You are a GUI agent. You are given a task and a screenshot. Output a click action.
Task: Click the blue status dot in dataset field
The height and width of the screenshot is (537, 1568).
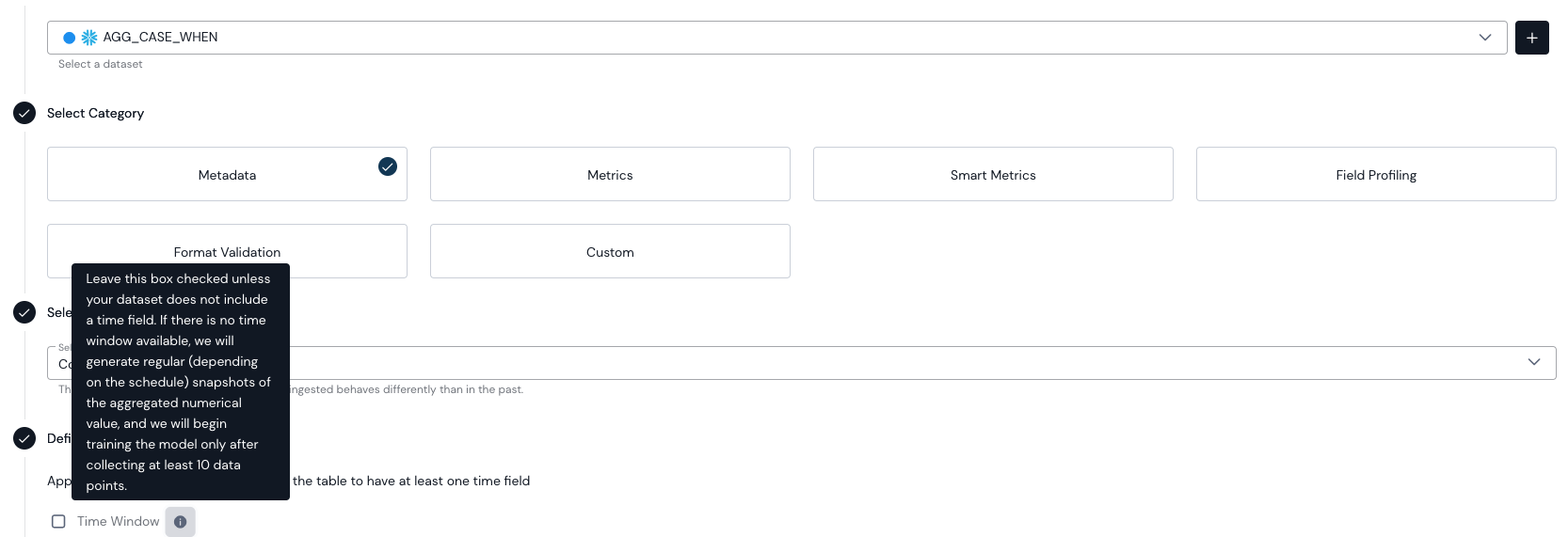pos(69,38)
